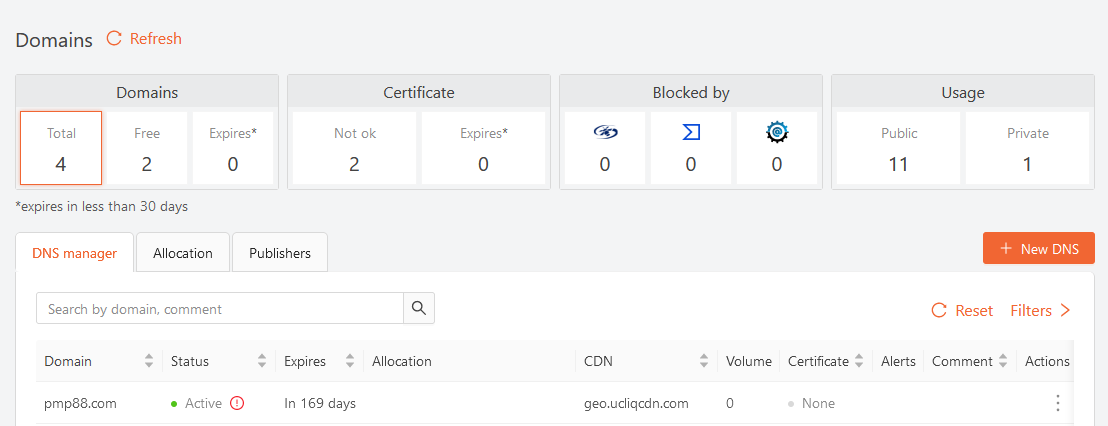
Task: Click the Volume value 0 for pmp88.com
Action: click(x=729, y=403)
